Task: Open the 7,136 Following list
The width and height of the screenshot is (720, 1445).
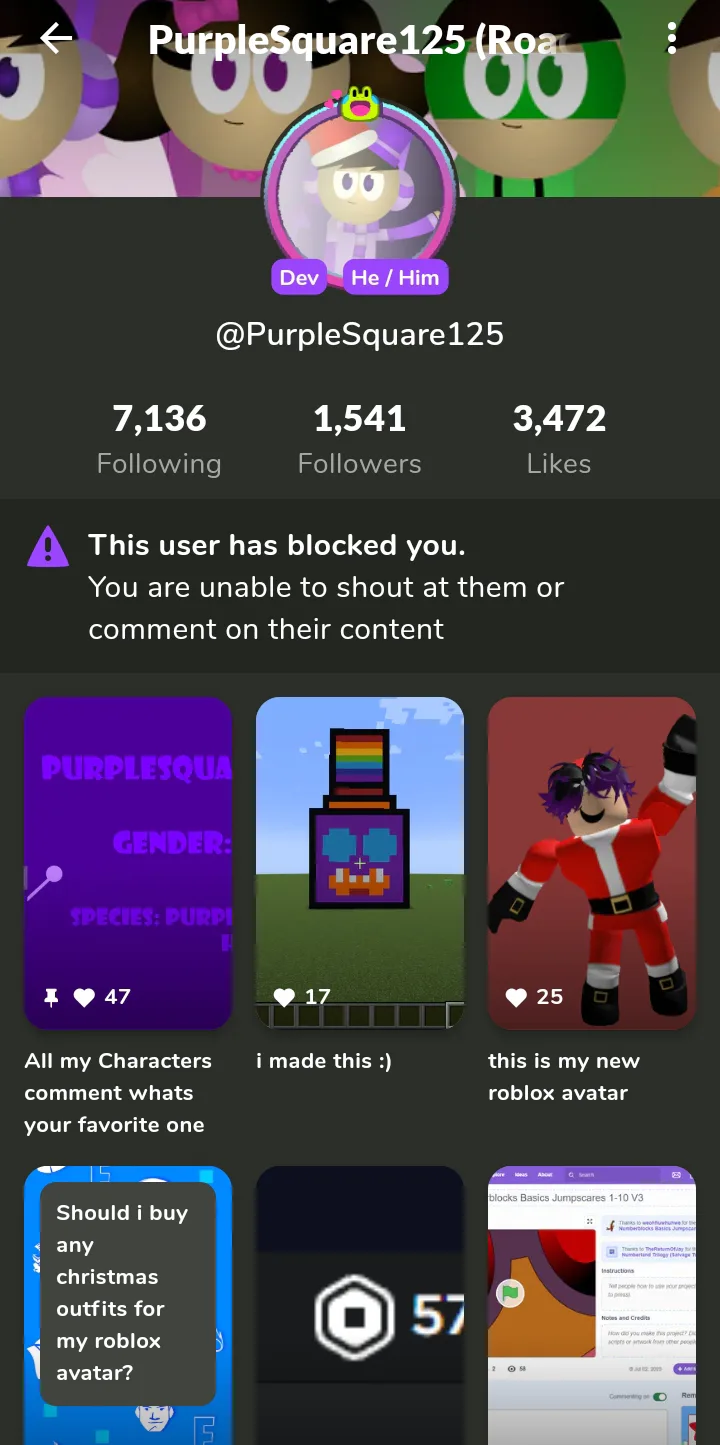Action: (159, 439)
